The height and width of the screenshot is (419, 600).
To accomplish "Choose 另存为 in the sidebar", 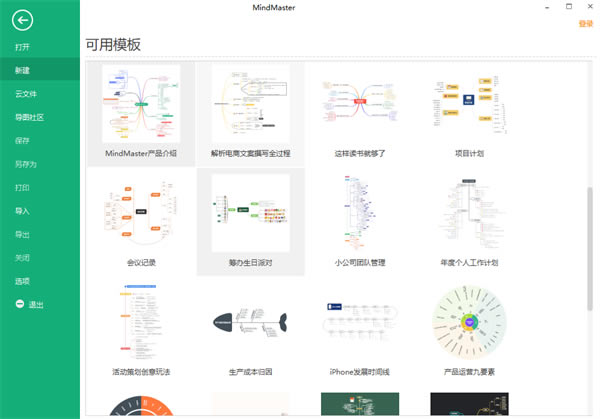I will tap(26, 164).
